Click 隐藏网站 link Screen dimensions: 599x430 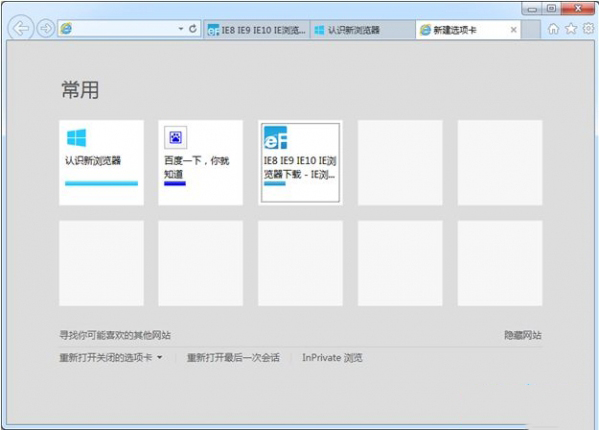click(x=523, y=335)
